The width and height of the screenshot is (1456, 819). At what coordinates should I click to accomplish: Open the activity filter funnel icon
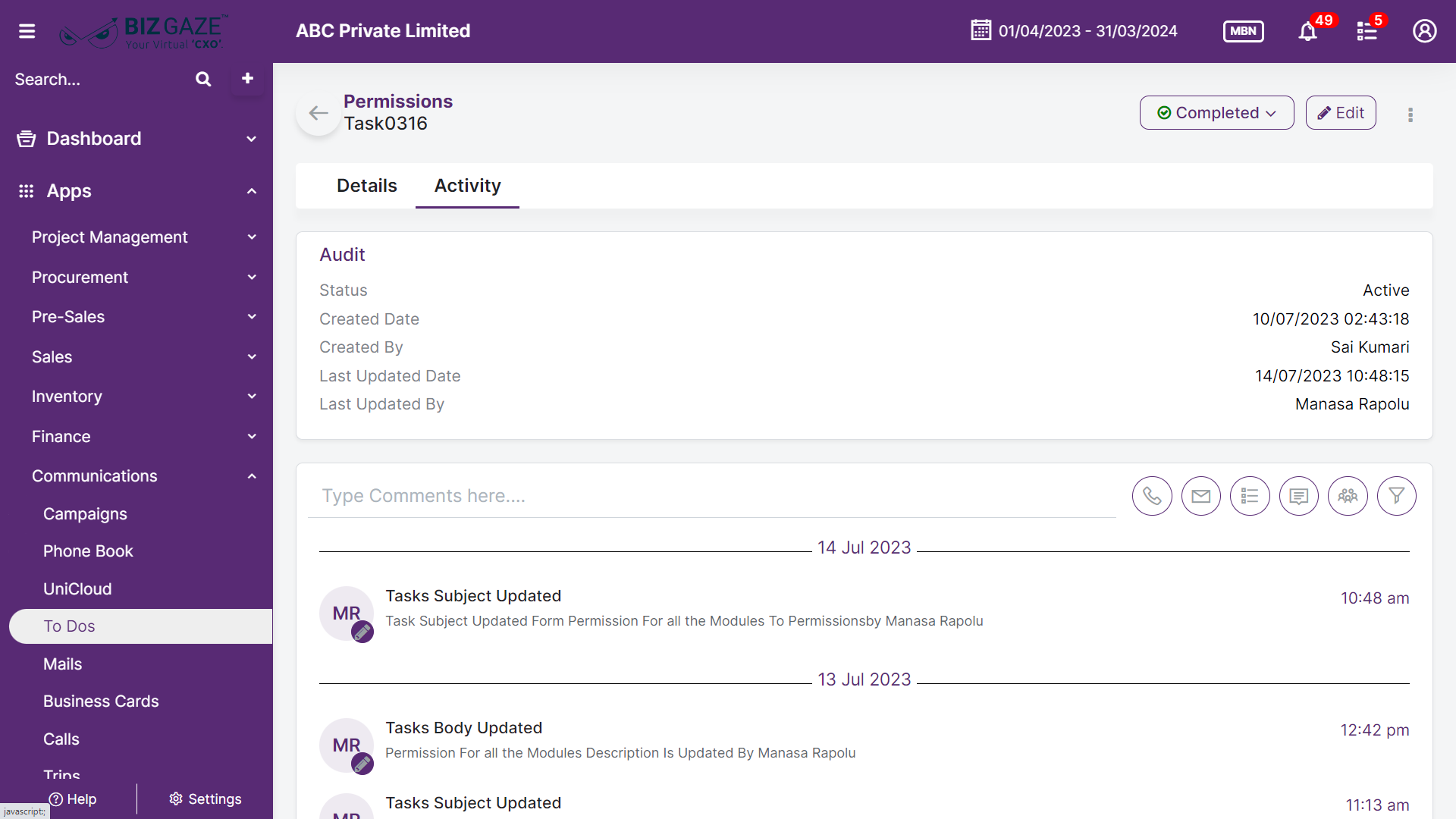click(1397, 496)
